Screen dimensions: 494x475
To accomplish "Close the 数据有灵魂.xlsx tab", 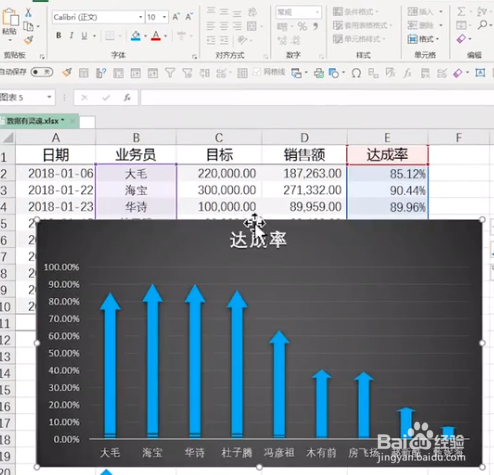I will (72, 121).
